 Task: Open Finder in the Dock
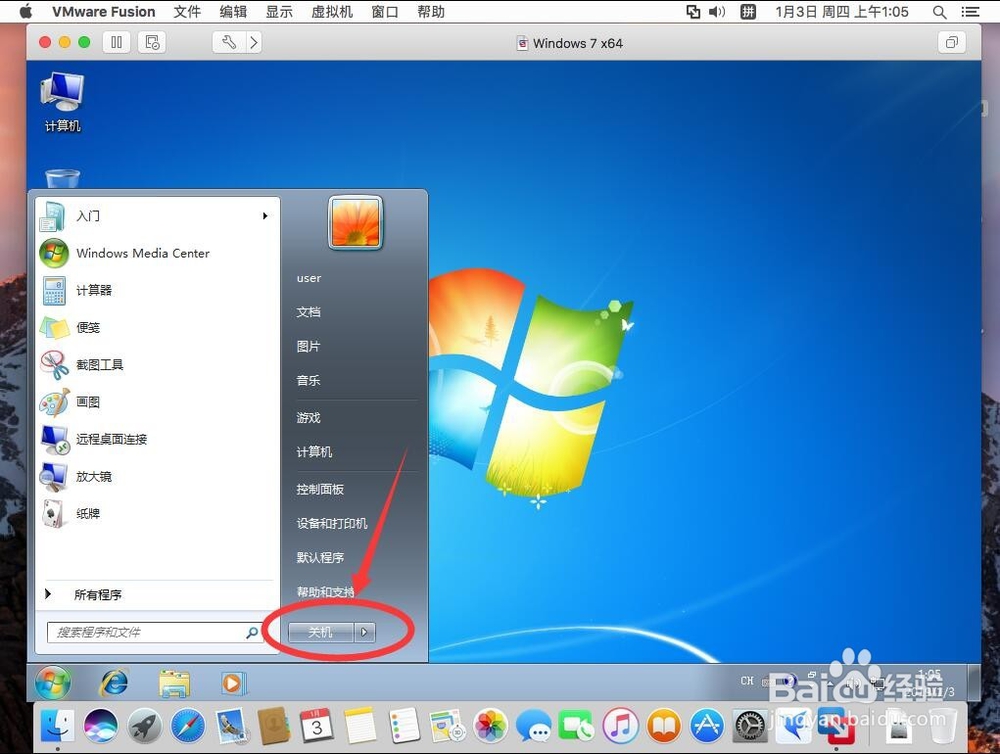(57, 726)
